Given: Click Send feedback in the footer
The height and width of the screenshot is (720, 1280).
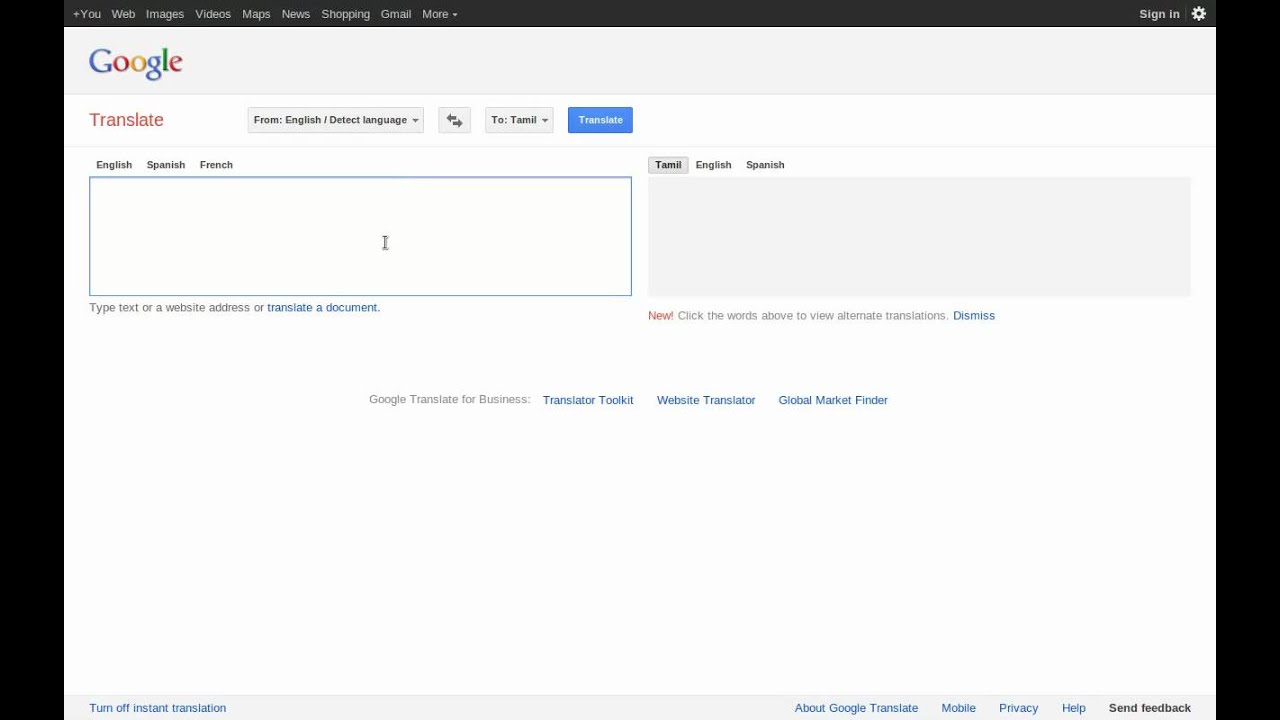Looking at the screenshot, I should pyautogui.click(x=1149, y=708).
